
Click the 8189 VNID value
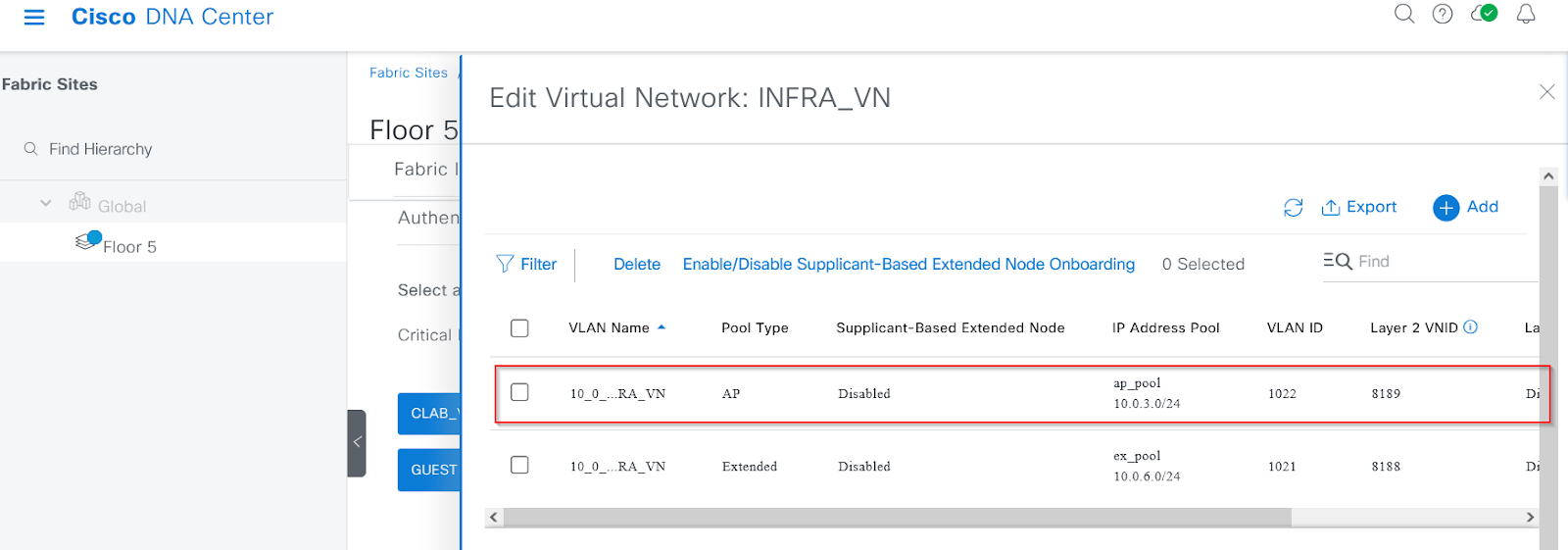pos(1386,394)
